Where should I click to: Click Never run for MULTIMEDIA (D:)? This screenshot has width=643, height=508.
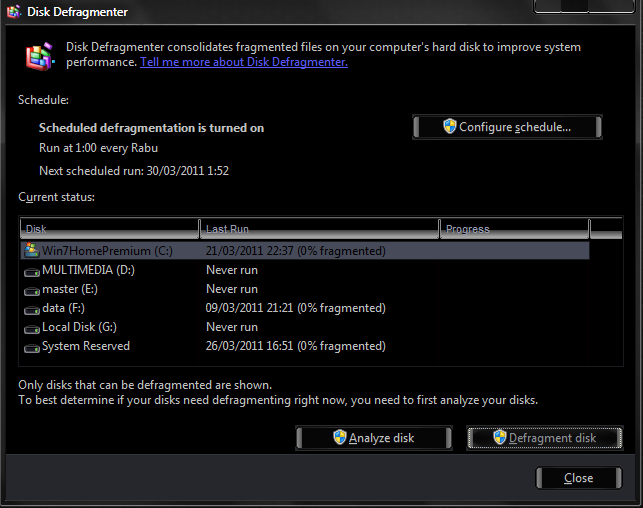point(232,270)
